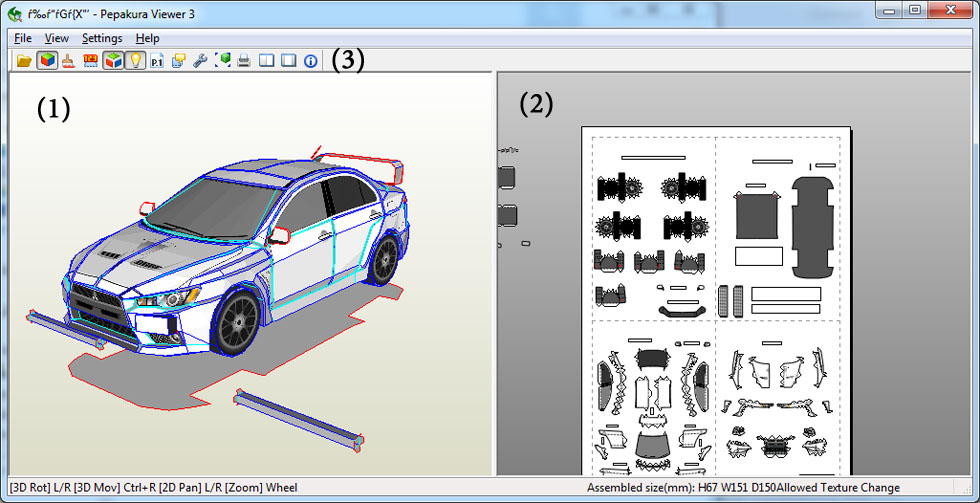Click the single-pane right layout icon
980x503 pixels.
click(288, 61)
